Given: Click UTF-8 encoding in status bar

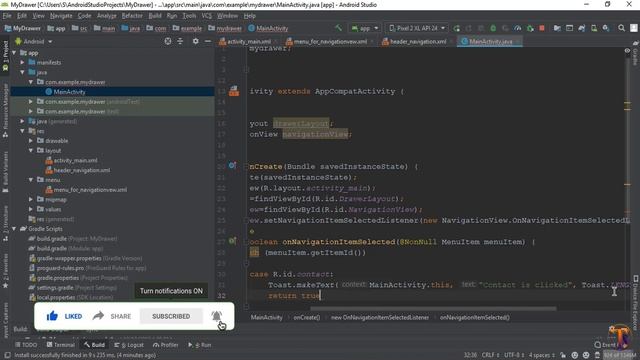Looking at the screenshot, I should coord(513,355).
